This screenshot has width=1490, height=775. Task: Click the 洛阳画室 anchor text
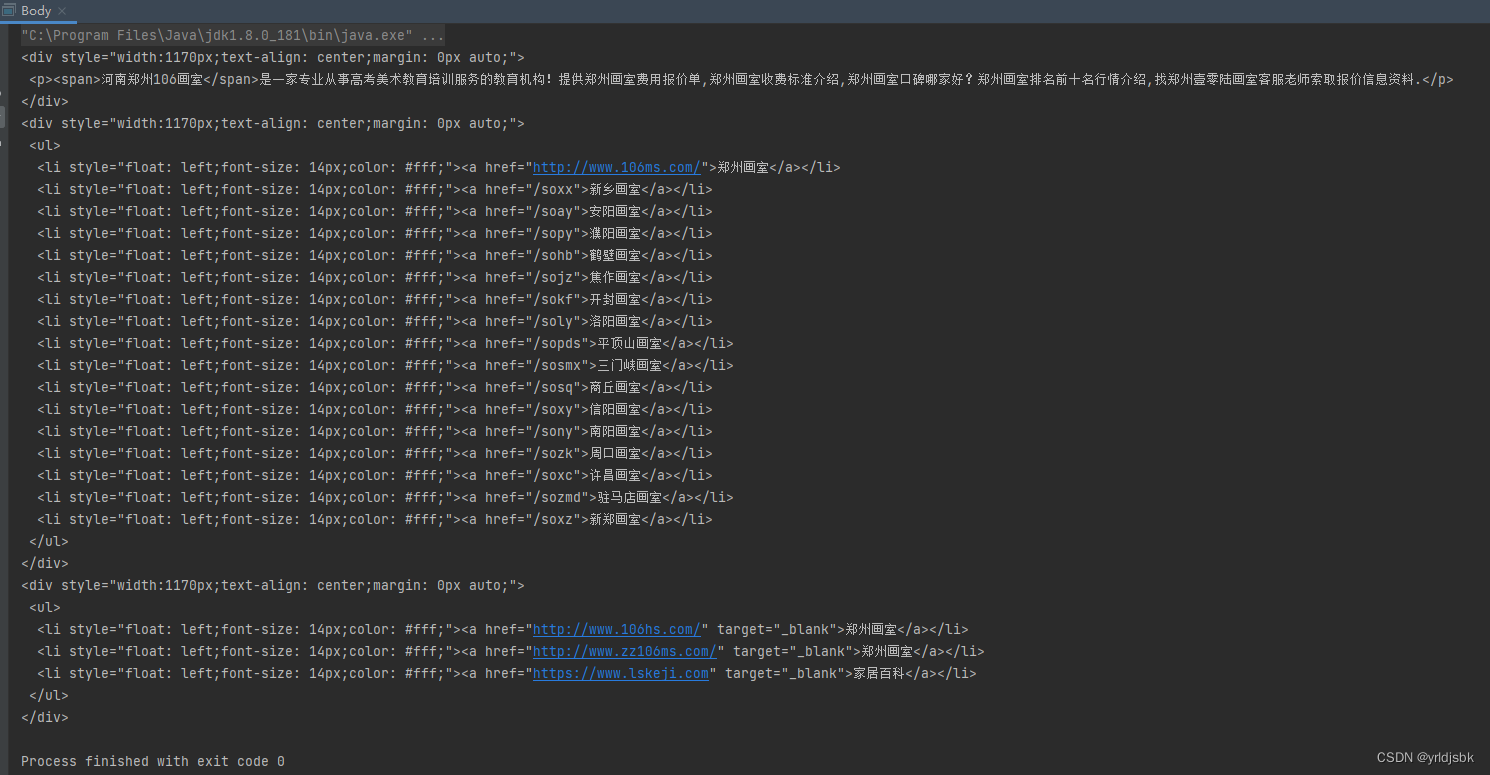(x=615, y=321)
